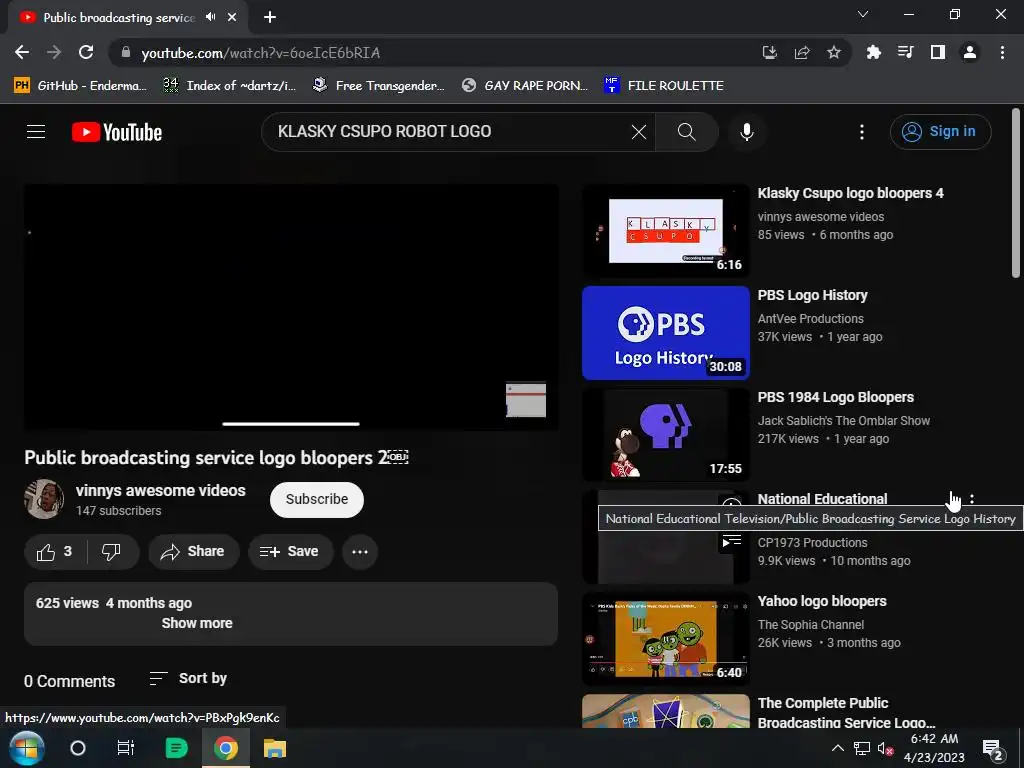Toggle Chrome side panel

(x=938, y=52)
